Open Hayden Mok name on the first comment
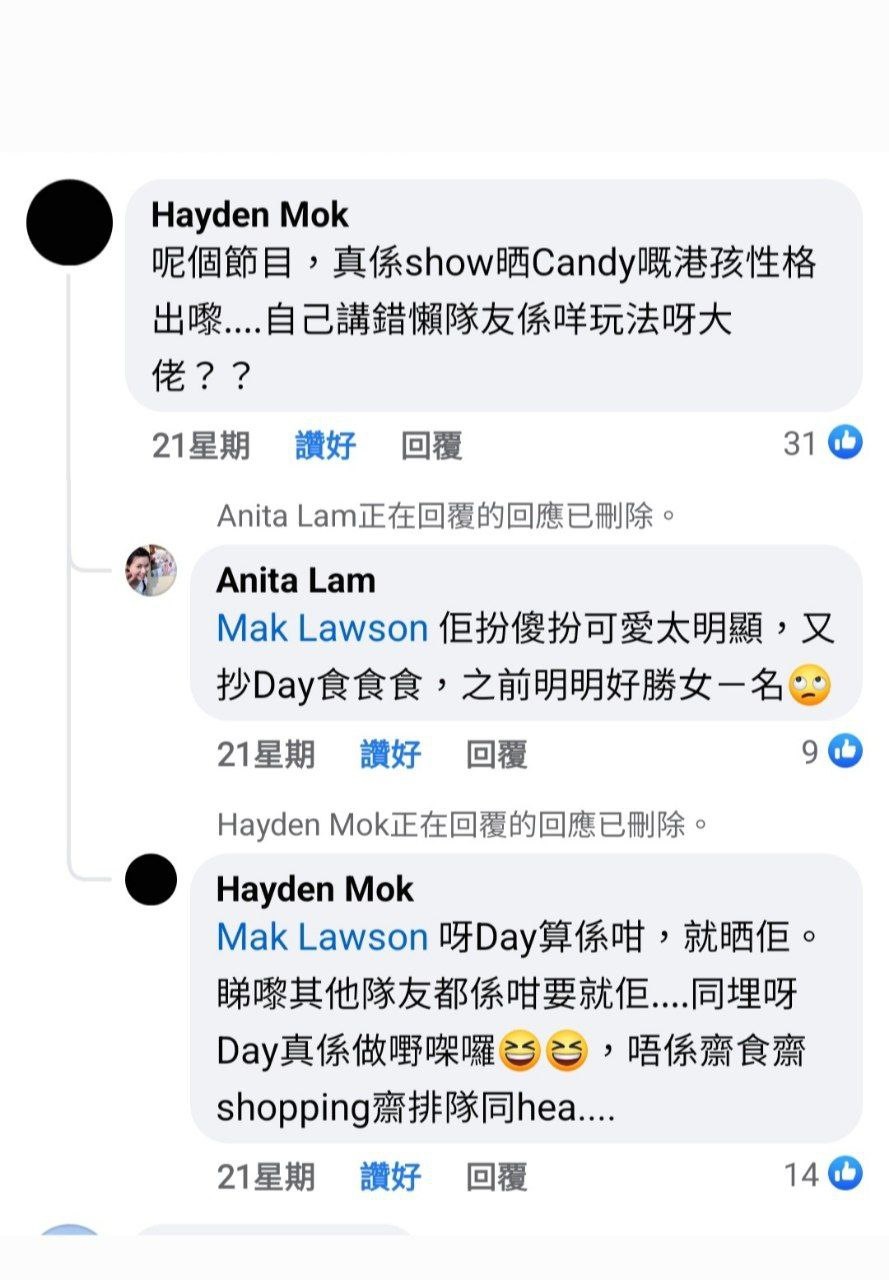 point(250,214)
